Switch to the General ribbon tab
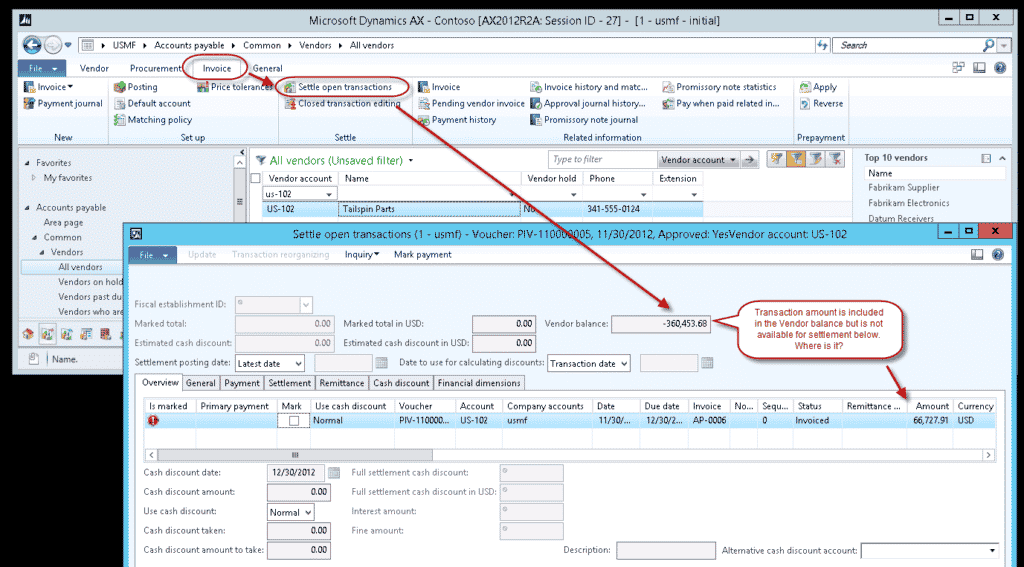Viewport: 1024px width, 567px height. 268,68
